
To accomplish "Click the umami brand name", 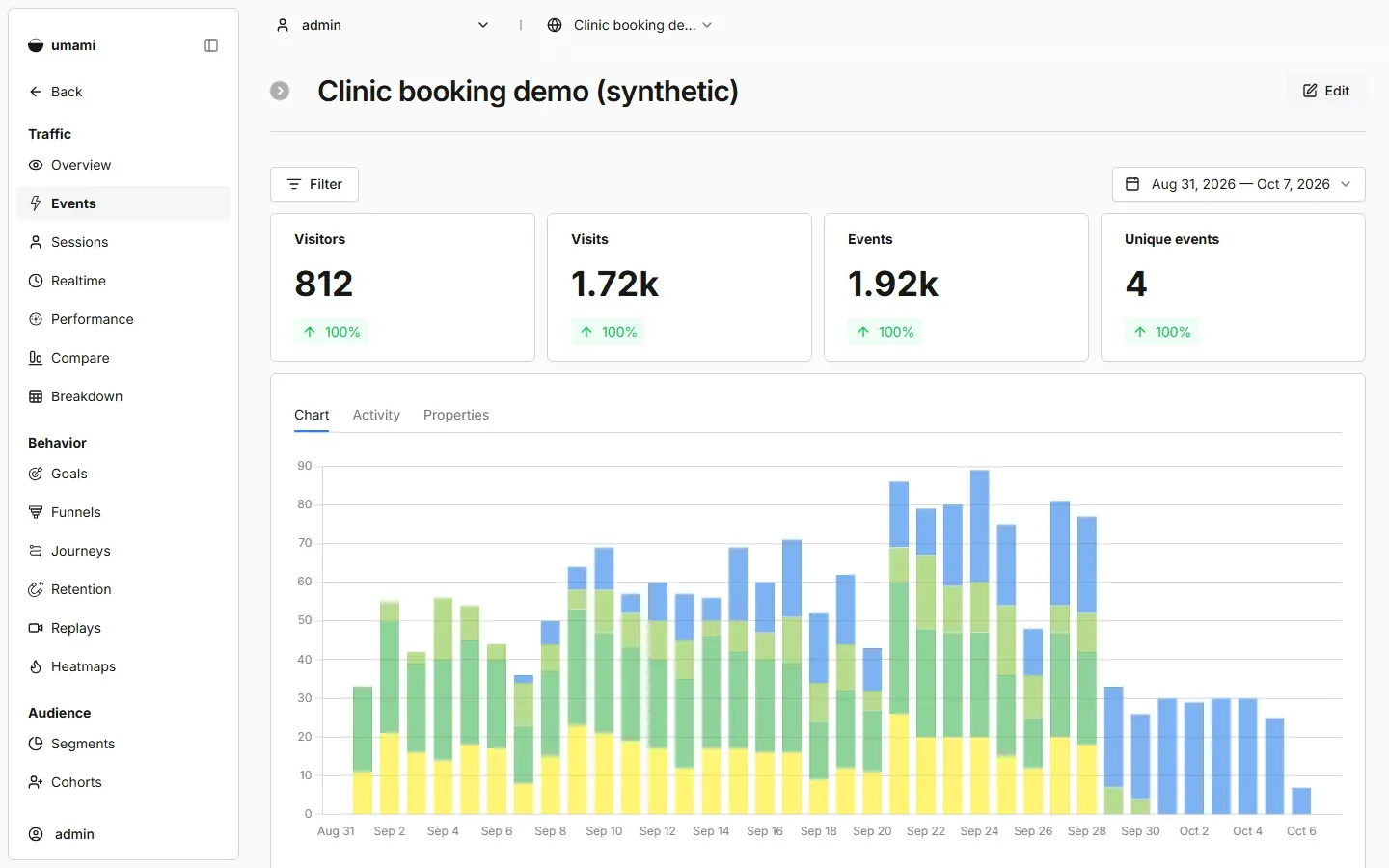I will tap(73, 45).
